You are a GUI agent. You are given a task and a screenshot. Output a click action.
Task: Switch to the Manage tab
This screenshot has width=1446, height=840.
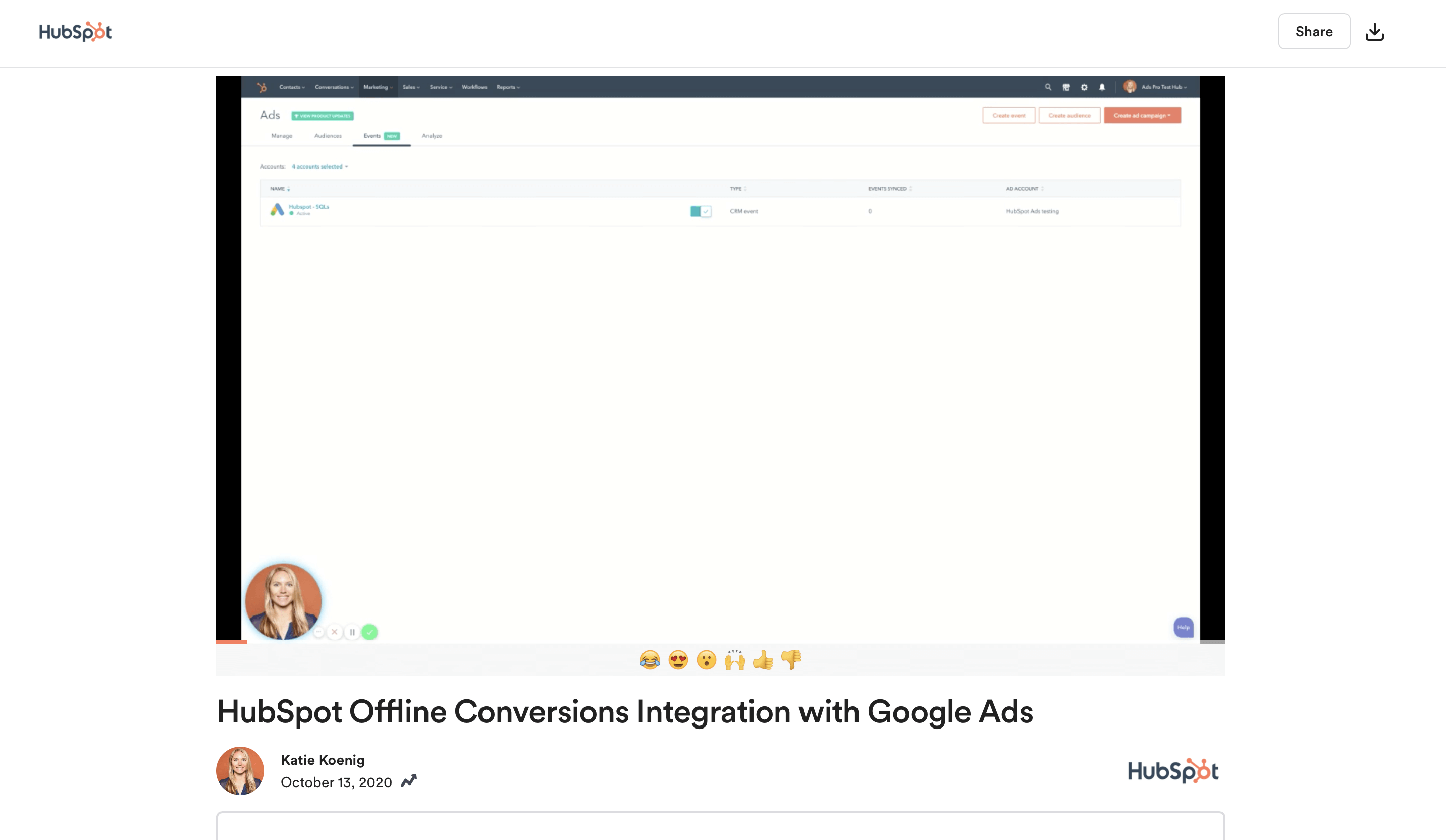point(282,136)
